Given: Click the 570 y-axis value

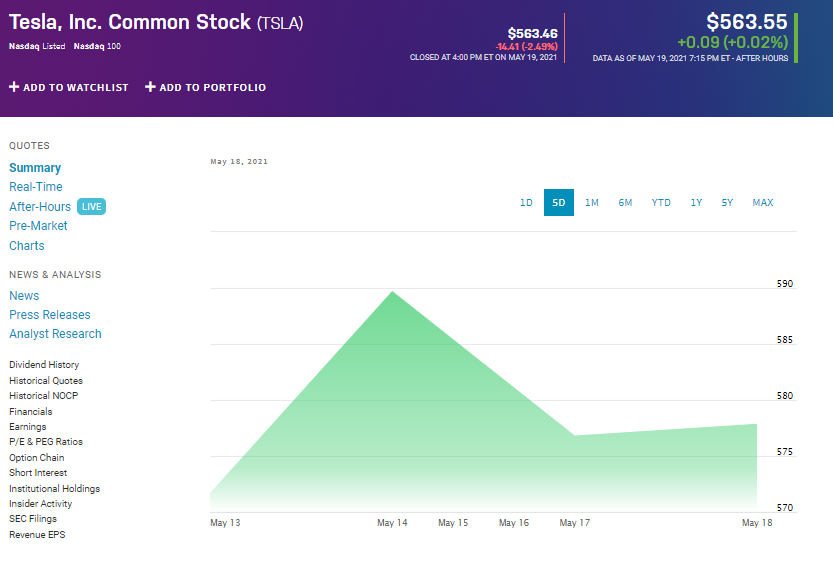Looking at the screenshot, I should tap(785, 507).
